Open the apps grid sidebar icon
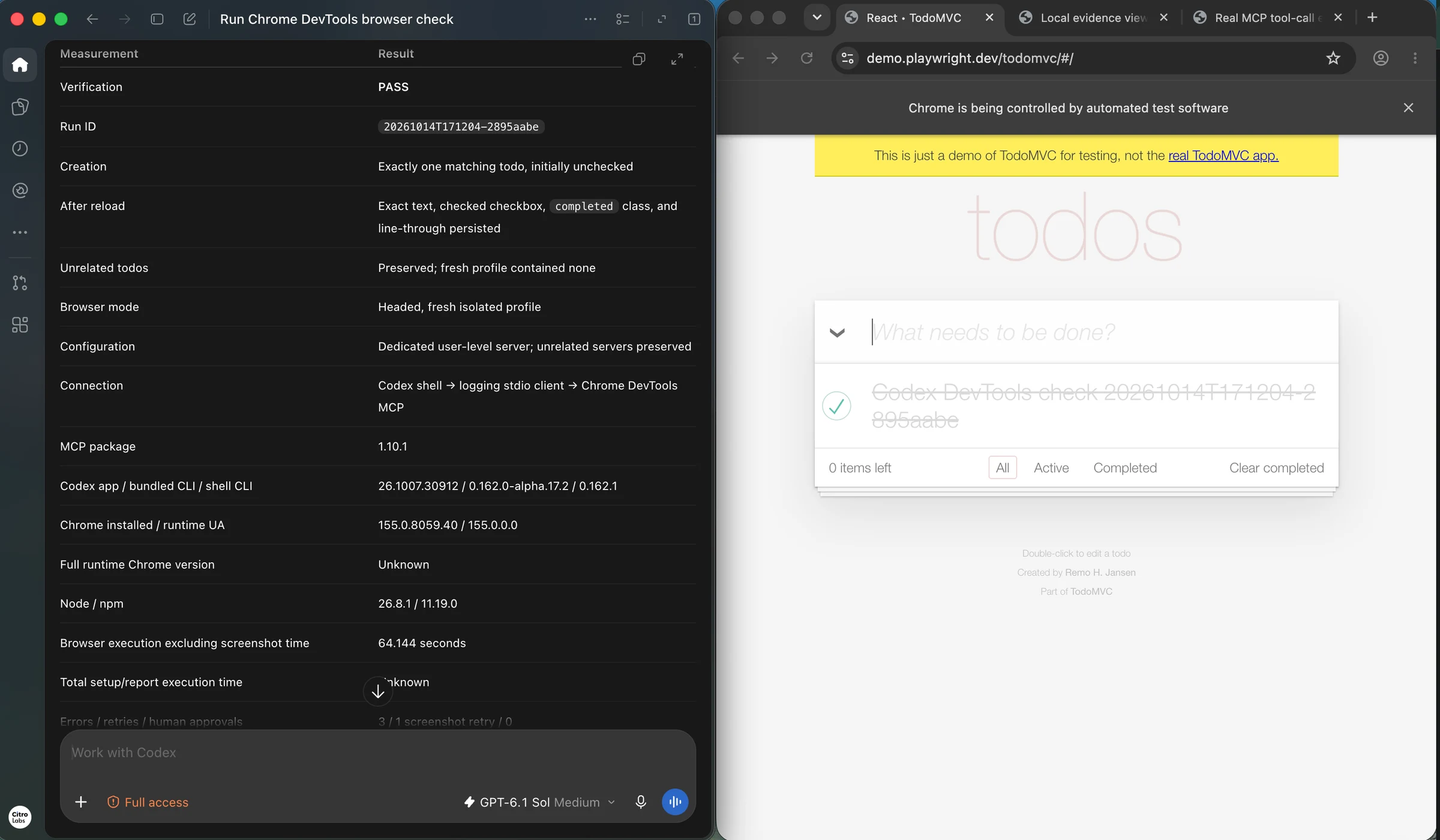 click(20, 325)
